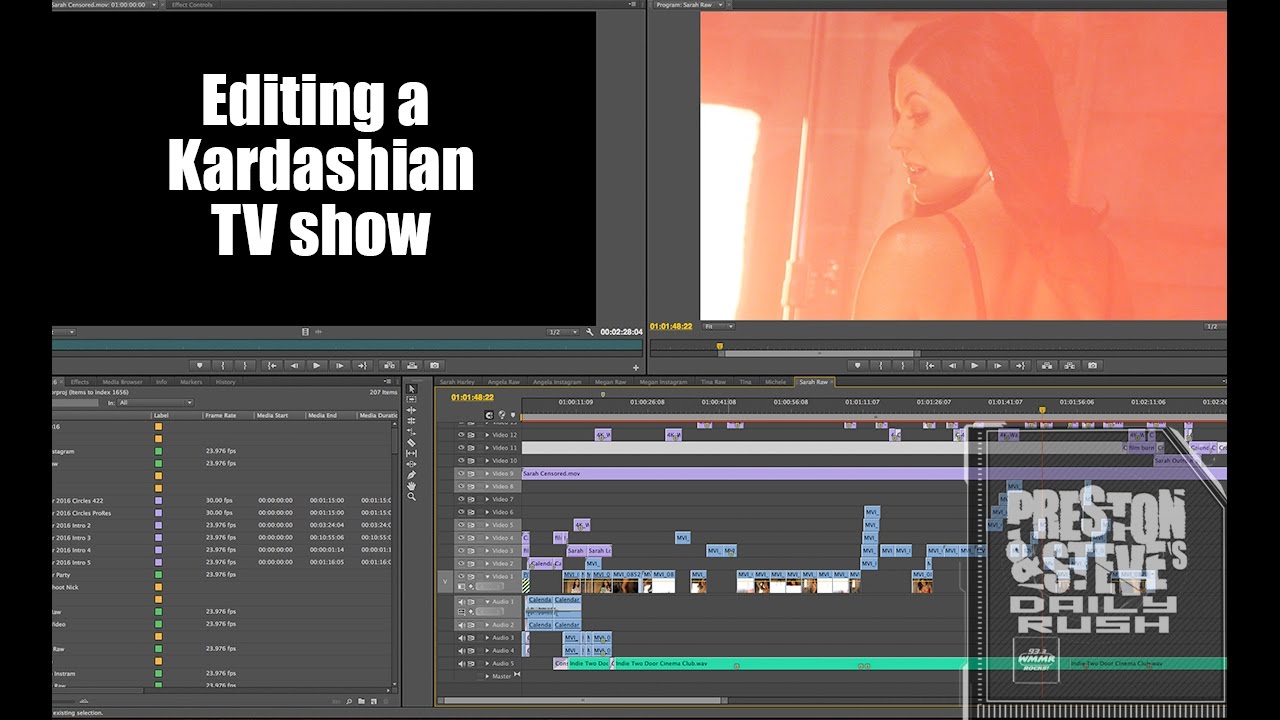Click Program monitor timecode 01:01:48:22
1280x720 pixels.
pos(671,326)
